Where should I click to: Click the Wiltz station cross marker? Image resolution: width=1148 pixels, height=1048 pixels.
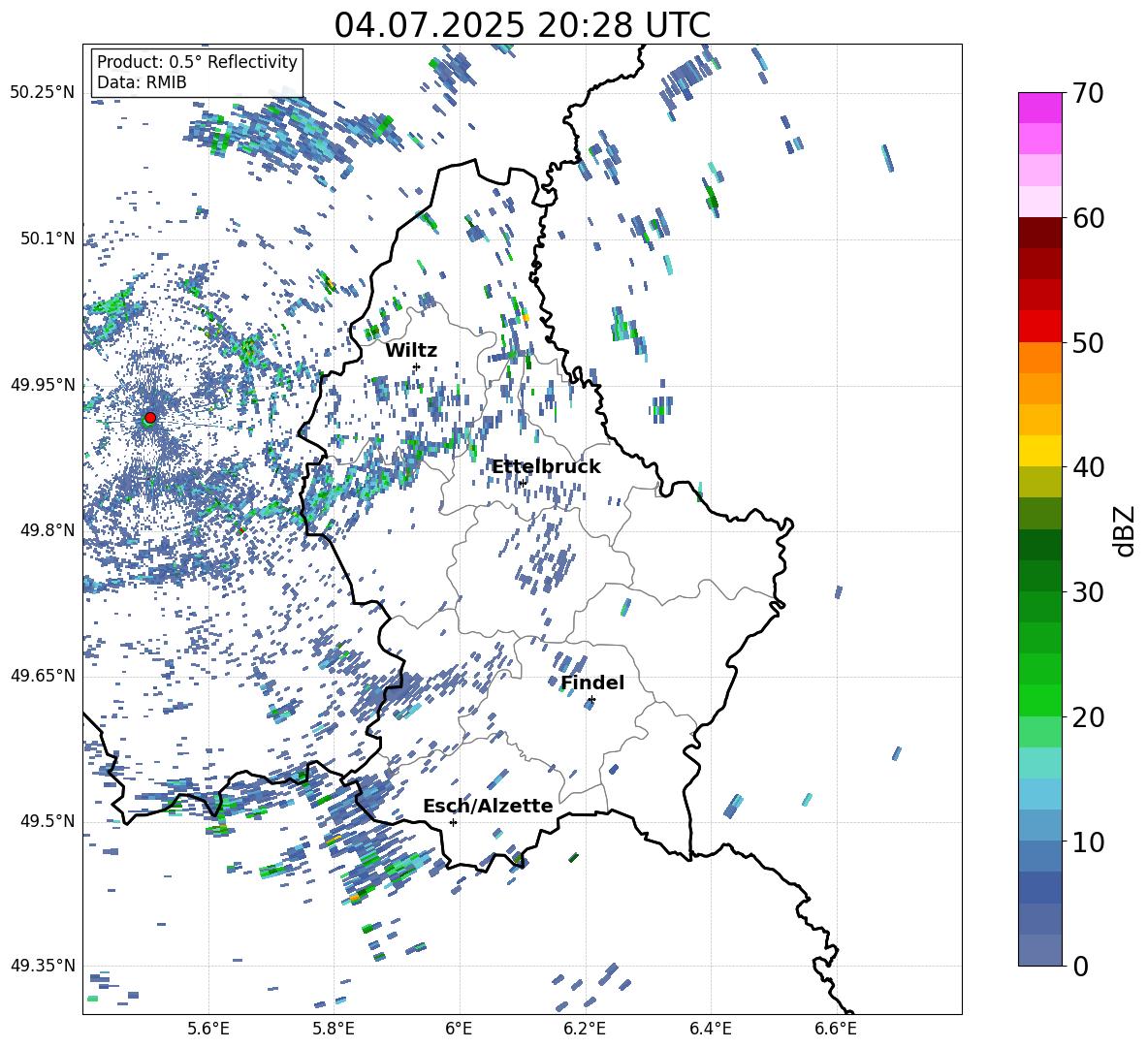[417, 366]
